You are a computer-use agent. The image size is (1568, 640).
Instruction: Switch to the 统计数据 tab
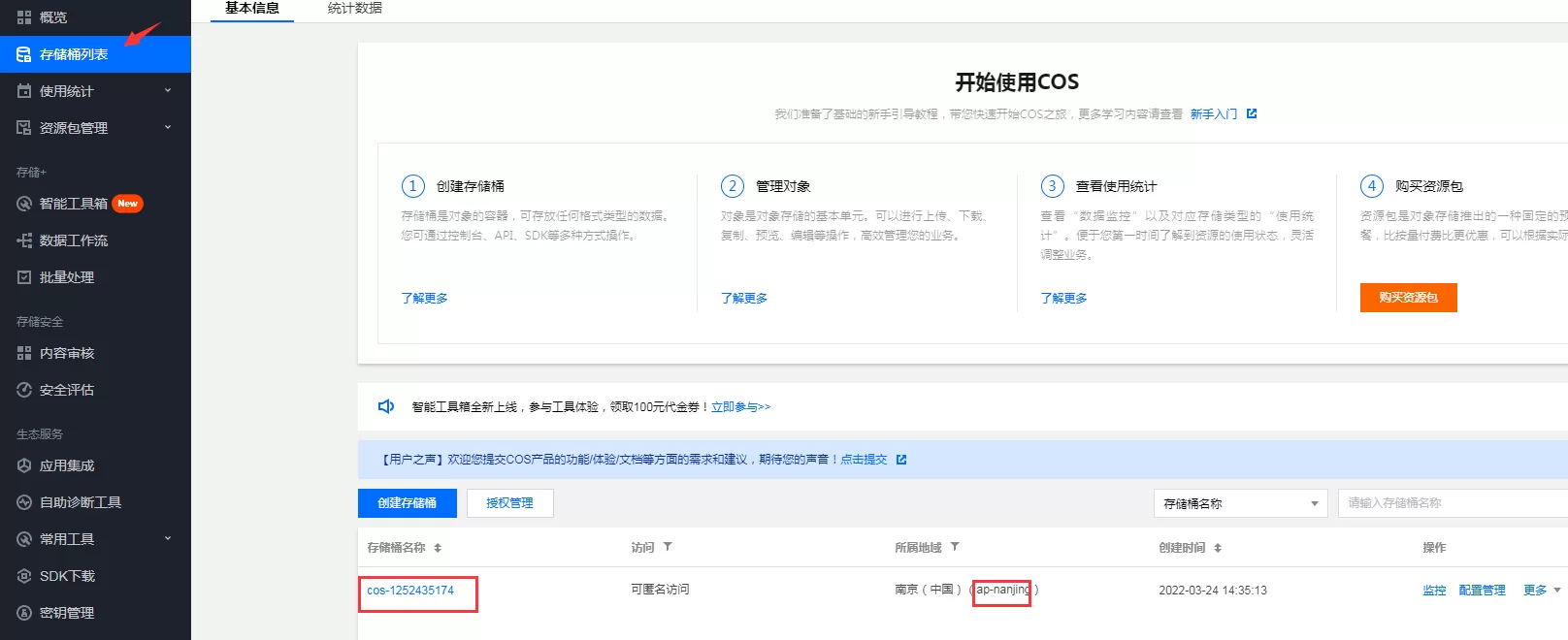point(355,9)
